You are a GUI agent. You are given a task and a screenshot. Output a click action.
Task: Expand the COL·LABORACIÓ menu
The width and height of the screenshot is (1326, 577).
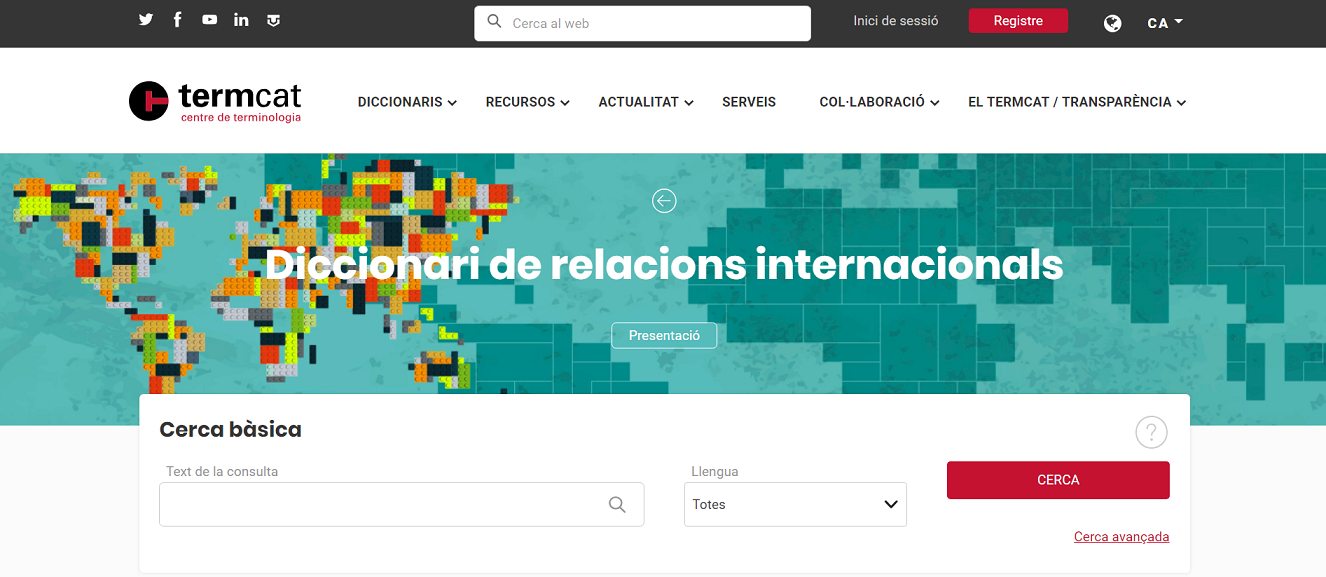(x=879, y=102)
